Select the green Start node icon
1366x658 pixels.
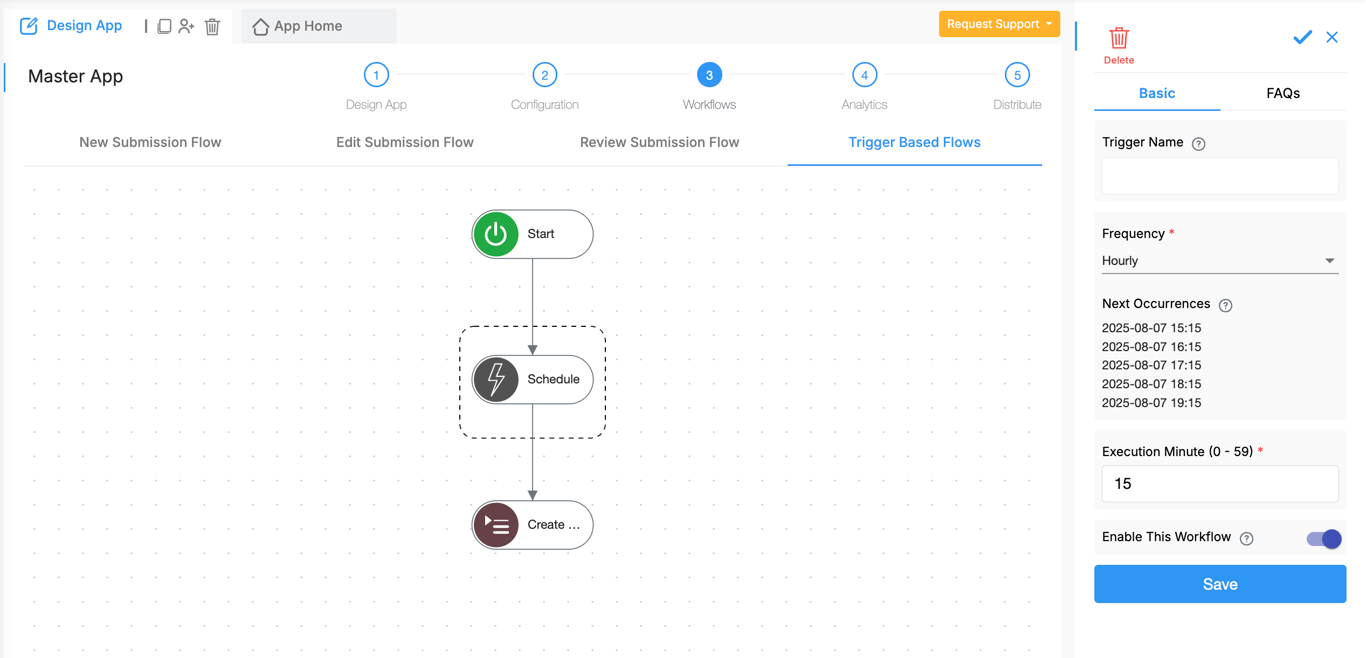pyautogui.click(x=496, y=234)
